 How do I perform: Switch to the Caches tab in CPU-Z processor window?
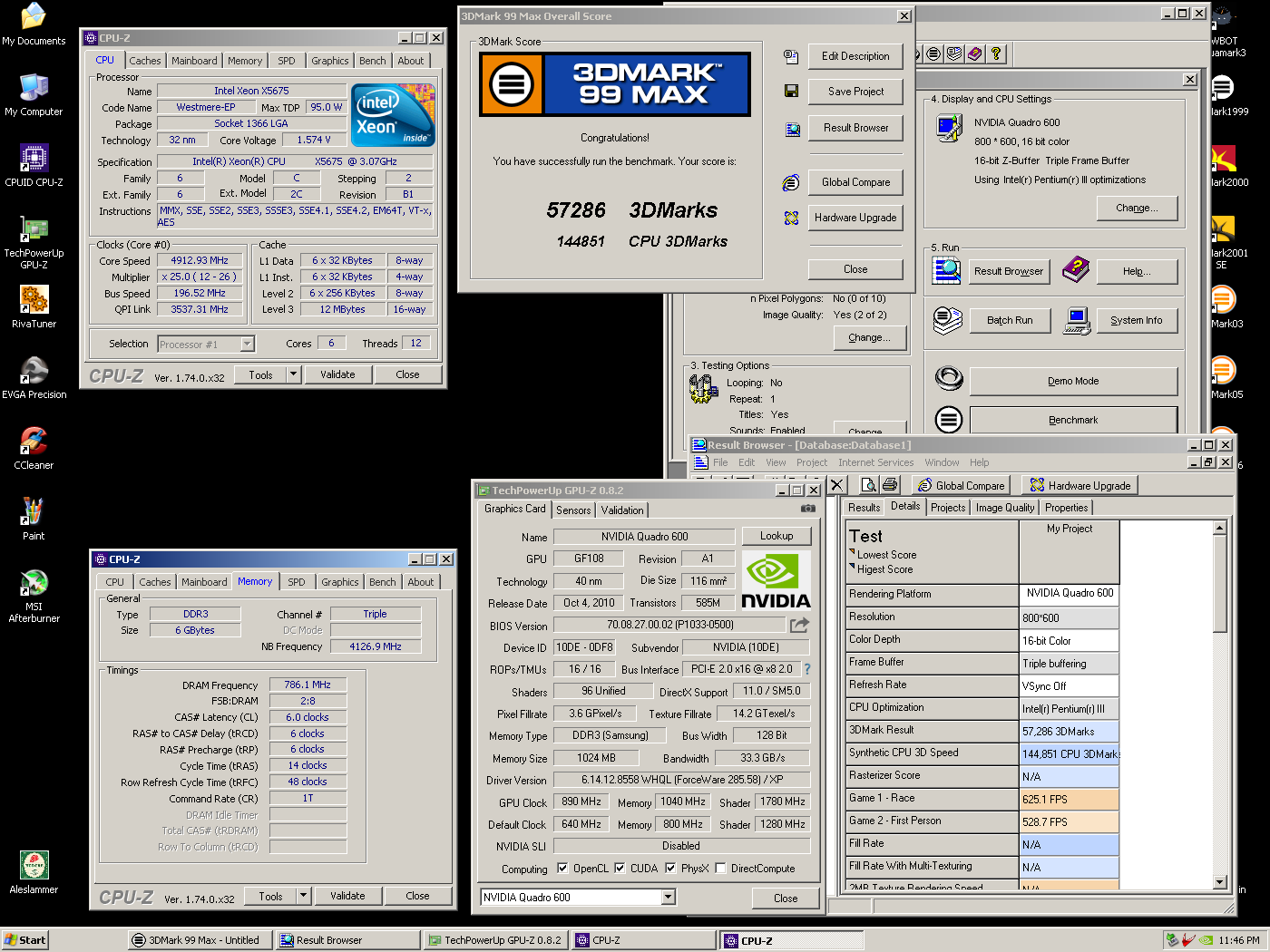coord(145,61)
